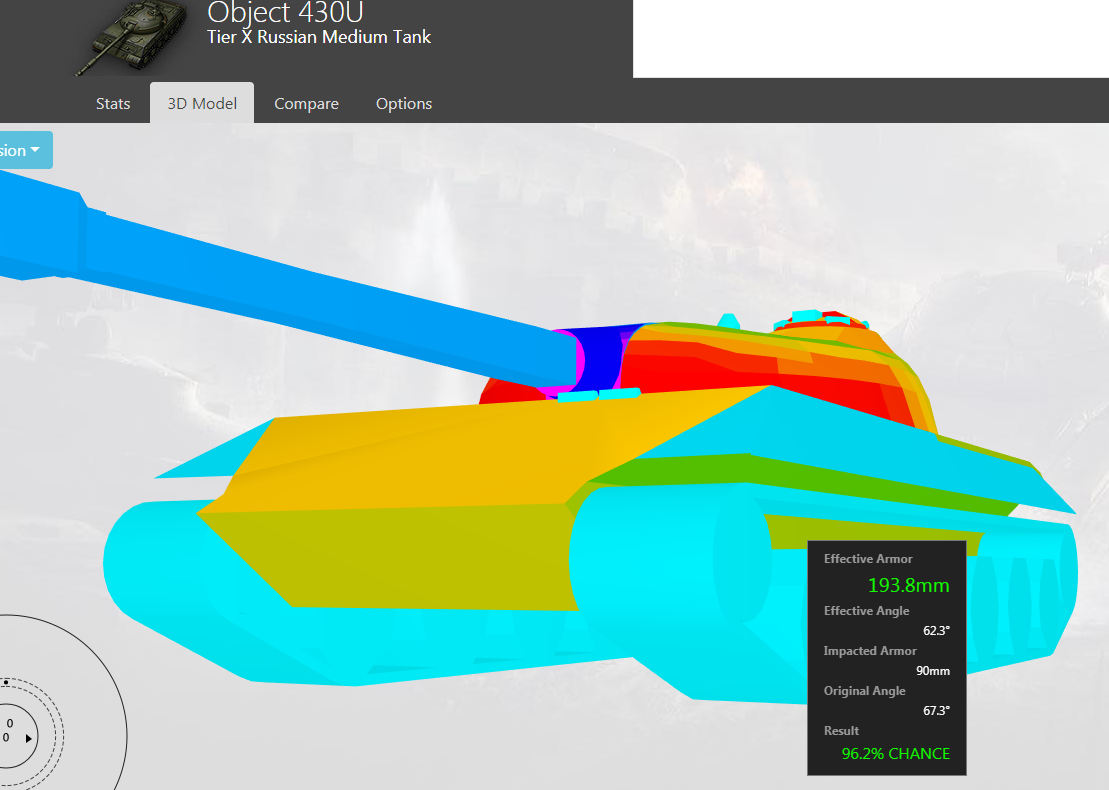The width and height of the screenshot is (1109, 790).
Task: Select the 3D Model tab
Action: click(202, 103)
